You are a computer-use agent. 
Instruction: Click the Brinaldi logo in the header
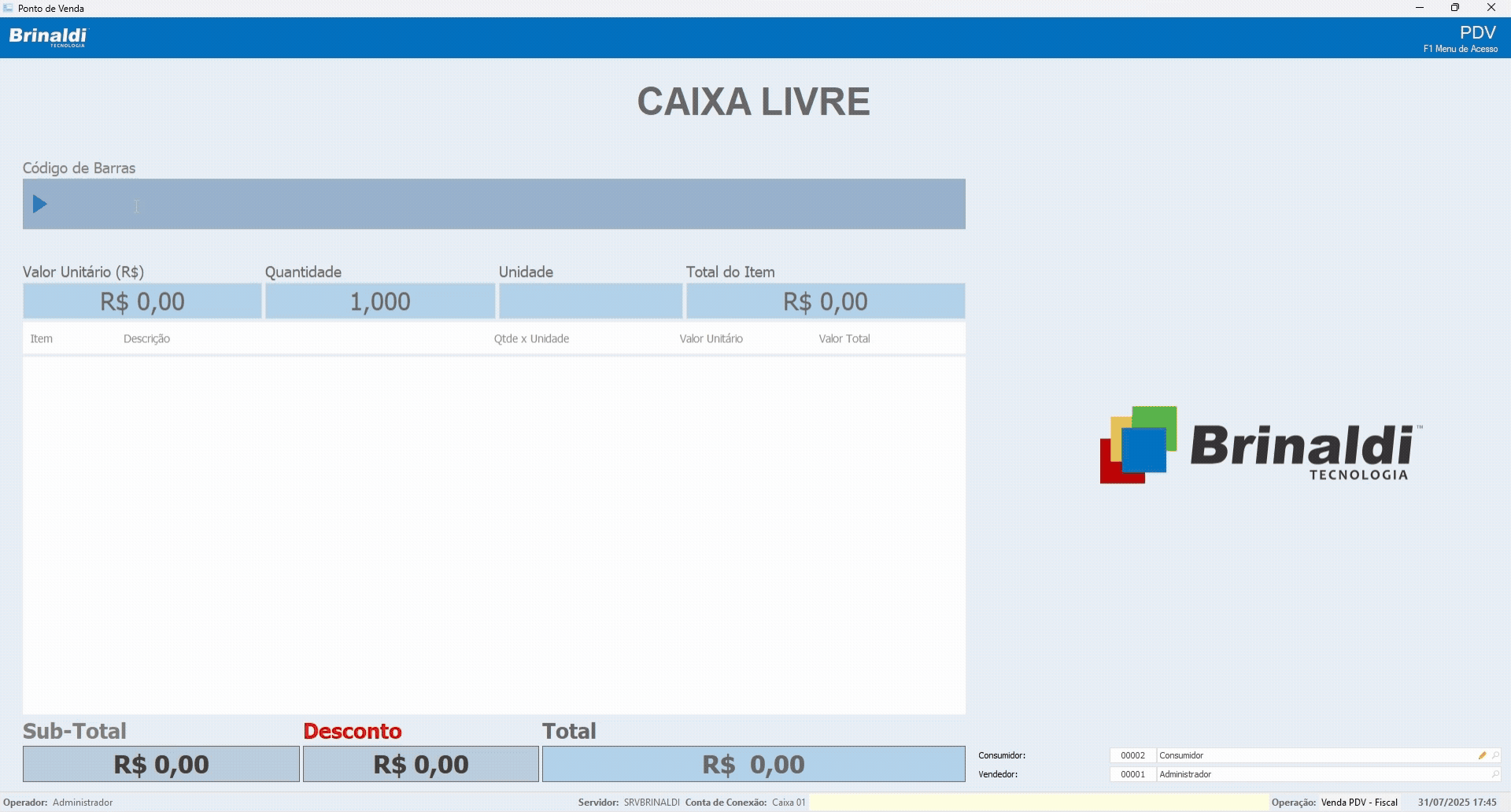(x=49, y=37)
